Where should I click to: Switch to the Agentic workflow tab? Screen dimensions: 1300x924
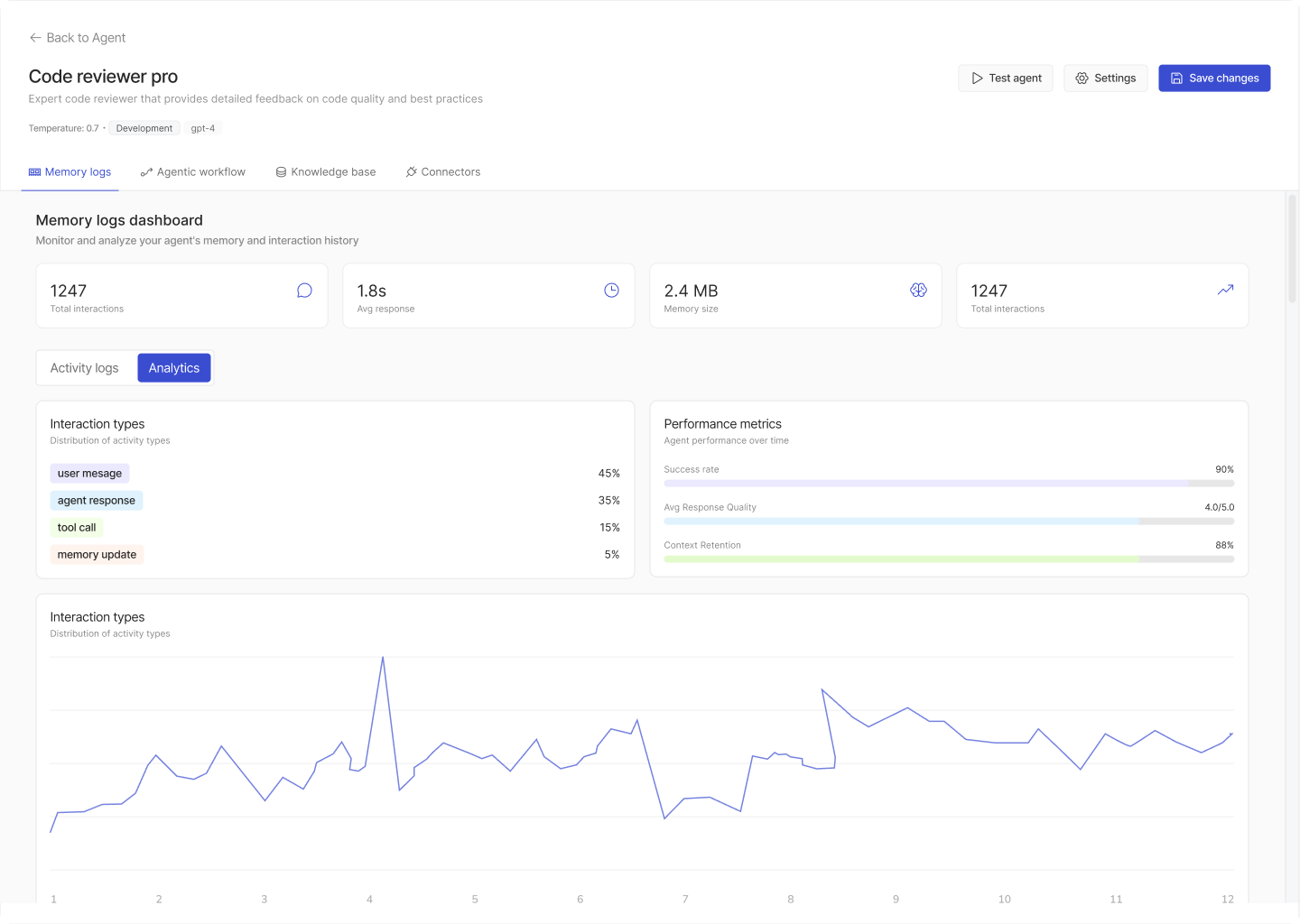(x=192, y=172)
